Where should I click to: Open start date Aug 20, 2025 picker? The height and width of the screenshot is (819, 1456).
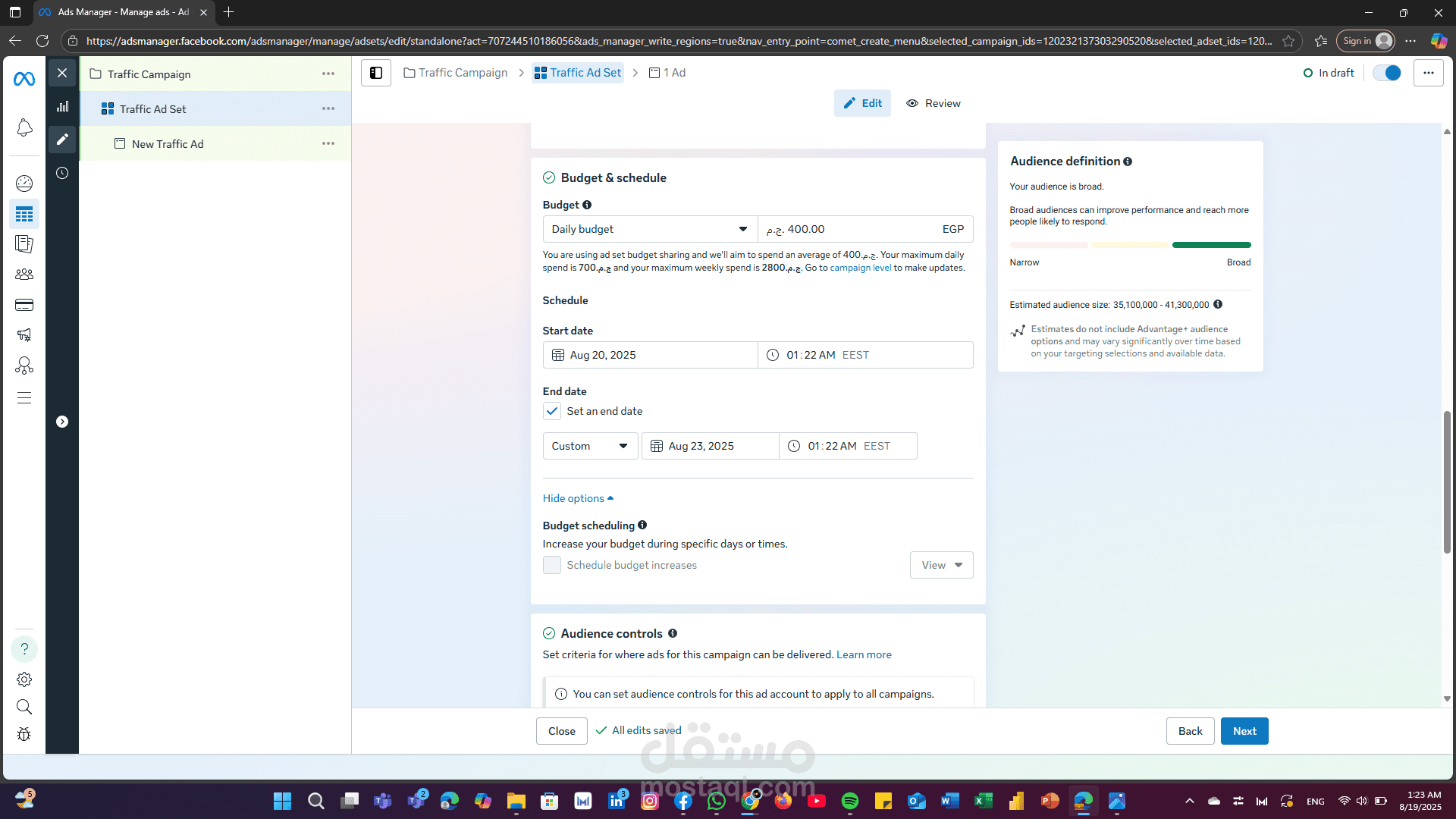point(650,355)
